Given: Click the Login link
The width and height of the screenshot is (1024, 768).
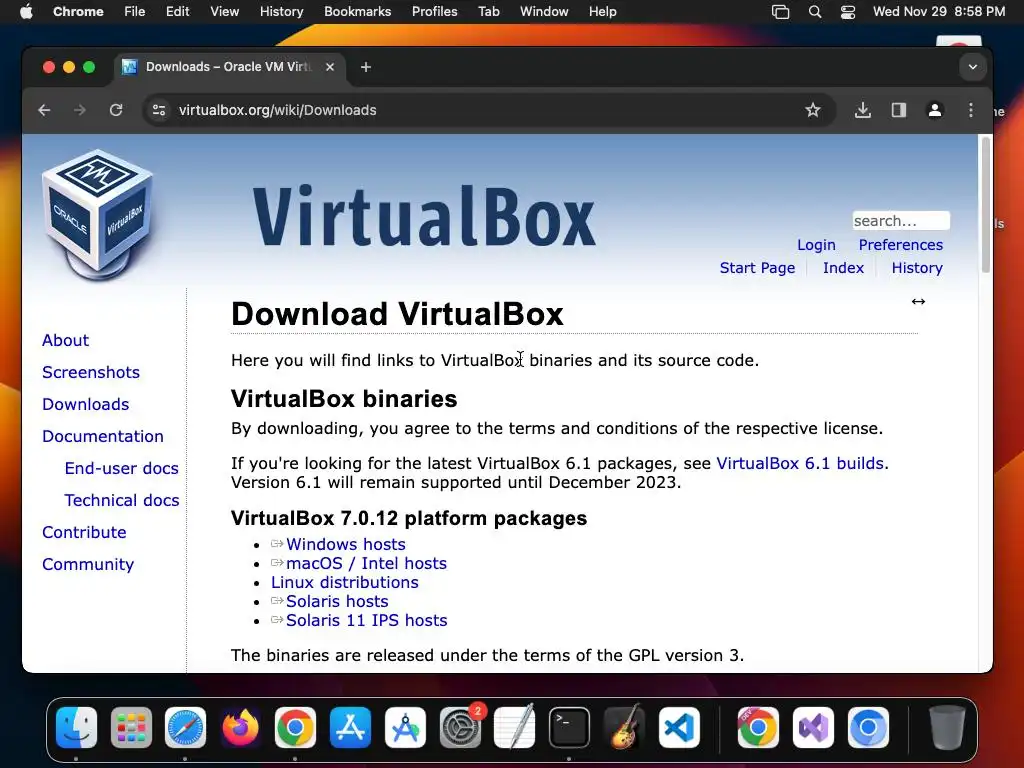Looking at the screenshot, I should [816, 245].
